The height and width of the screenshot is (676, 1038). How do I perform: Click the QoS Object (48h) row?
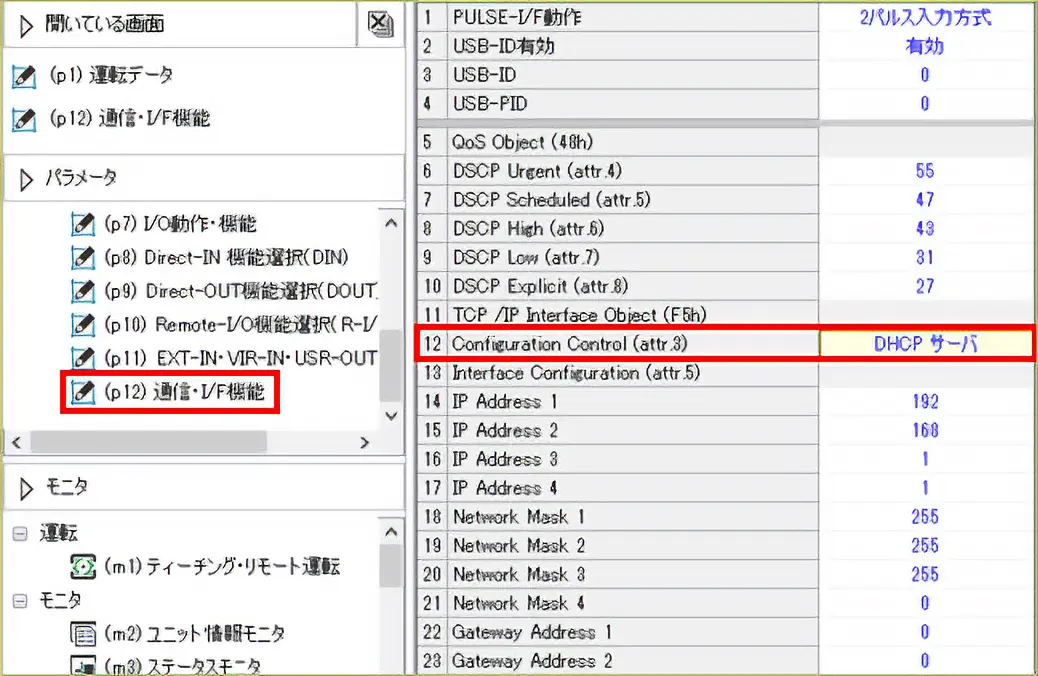724,142
